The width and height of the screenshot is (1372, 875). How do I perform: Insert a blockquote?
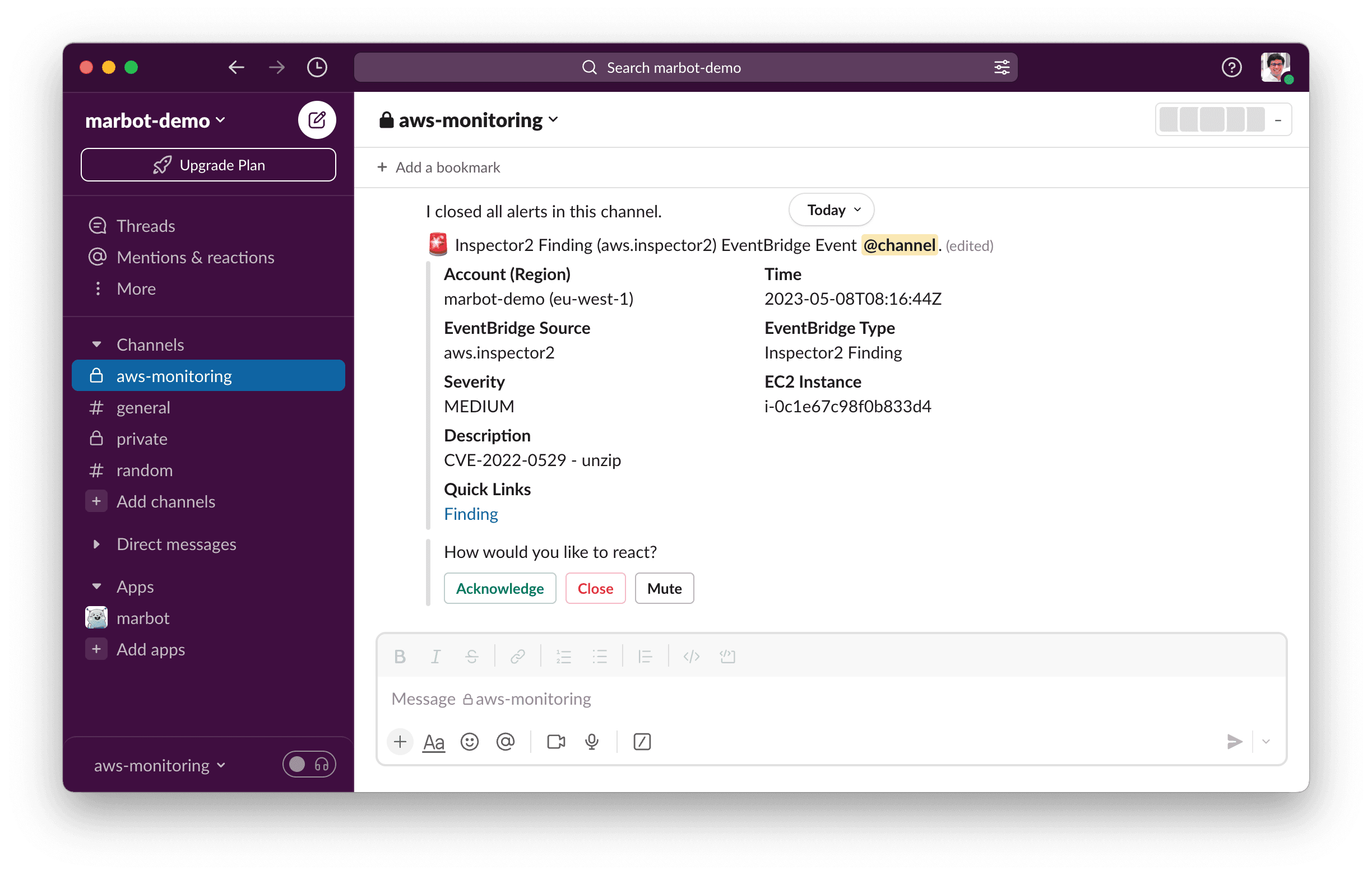pos(645,657)
